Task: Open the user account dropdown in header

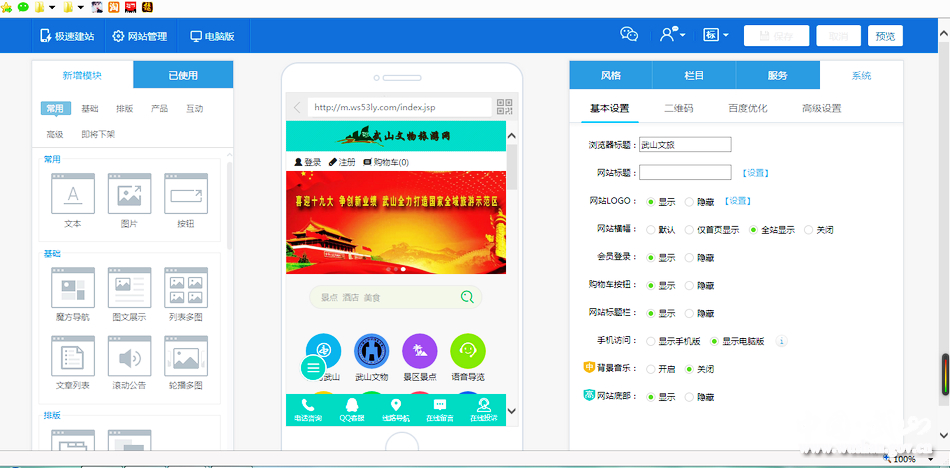Action: pos(671,35)
